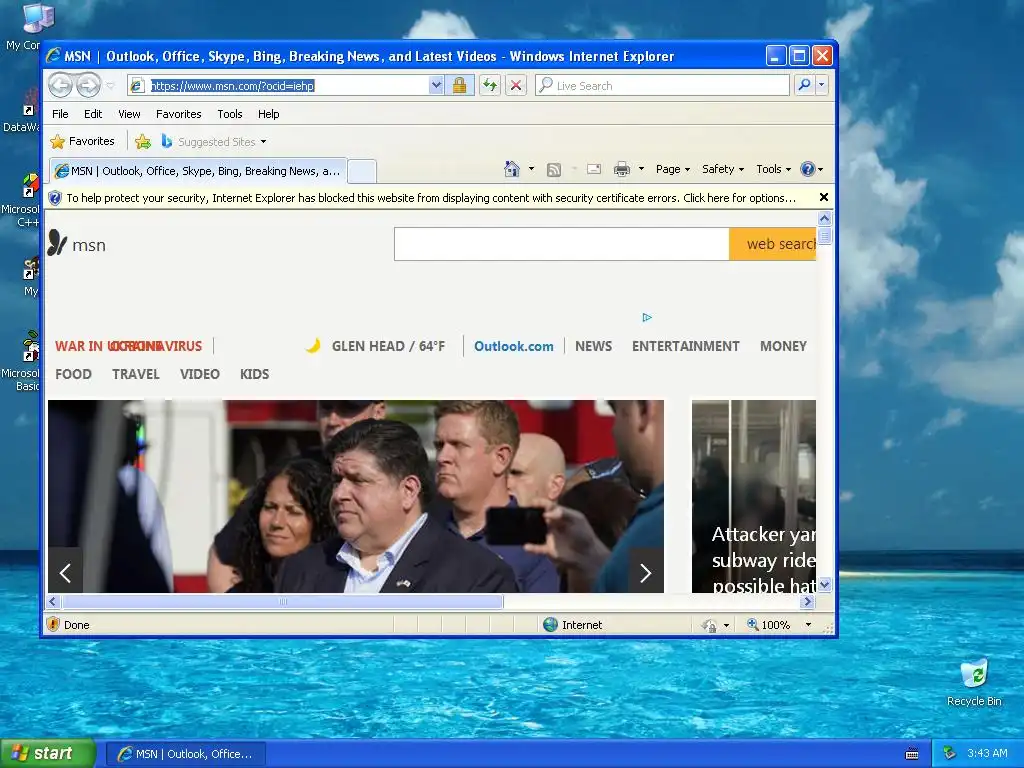Open the Edit menu

tap(93, 114)
